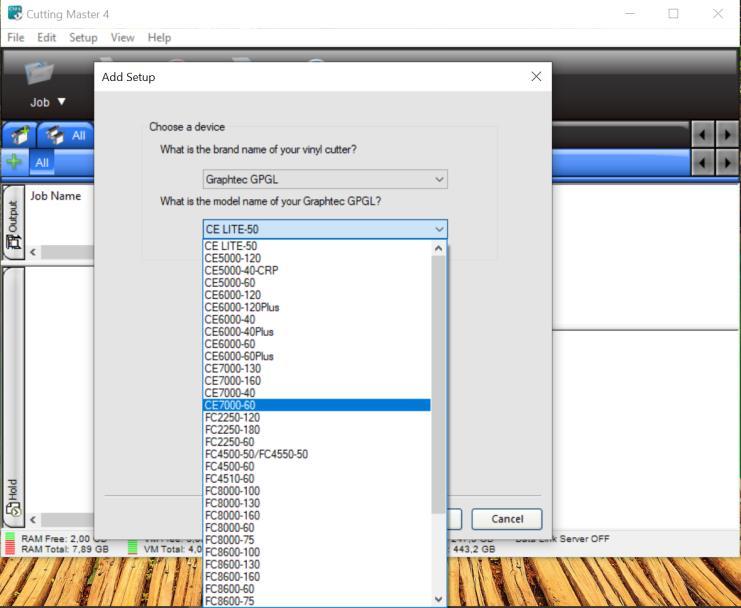The image size is (741, 608).
Task: Open the Graphtec GPGL brand dropdown
Action: click(x=325, y=179)
